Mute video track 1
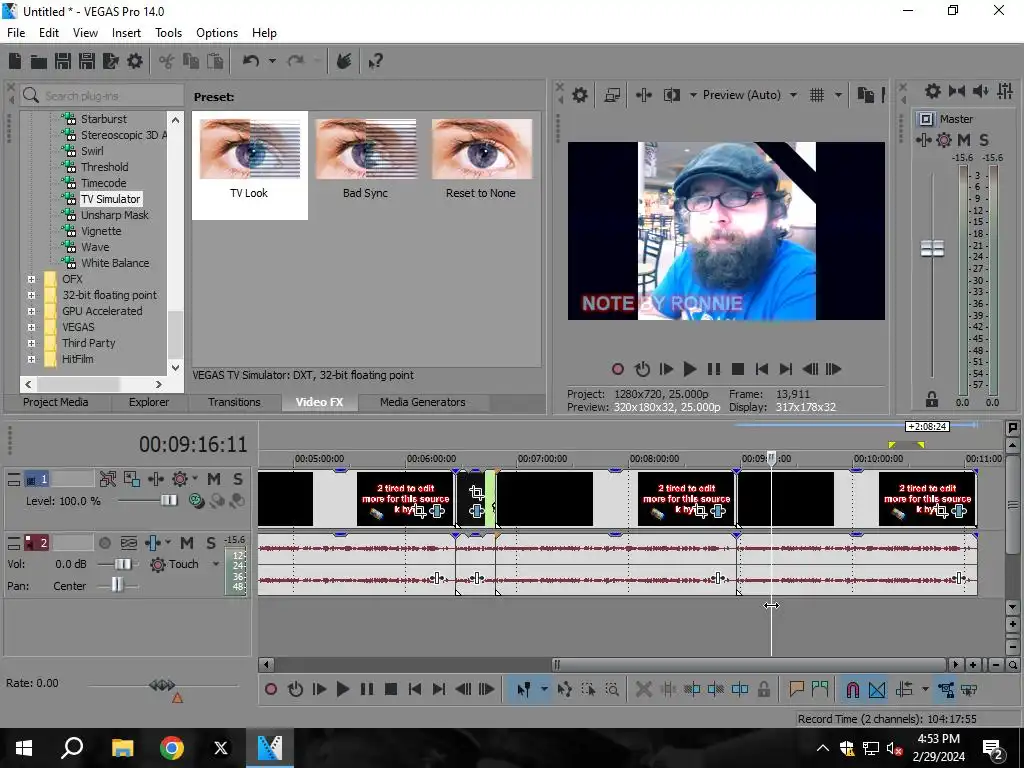This screenshot has height=768, width=1024. pos(214,479)
